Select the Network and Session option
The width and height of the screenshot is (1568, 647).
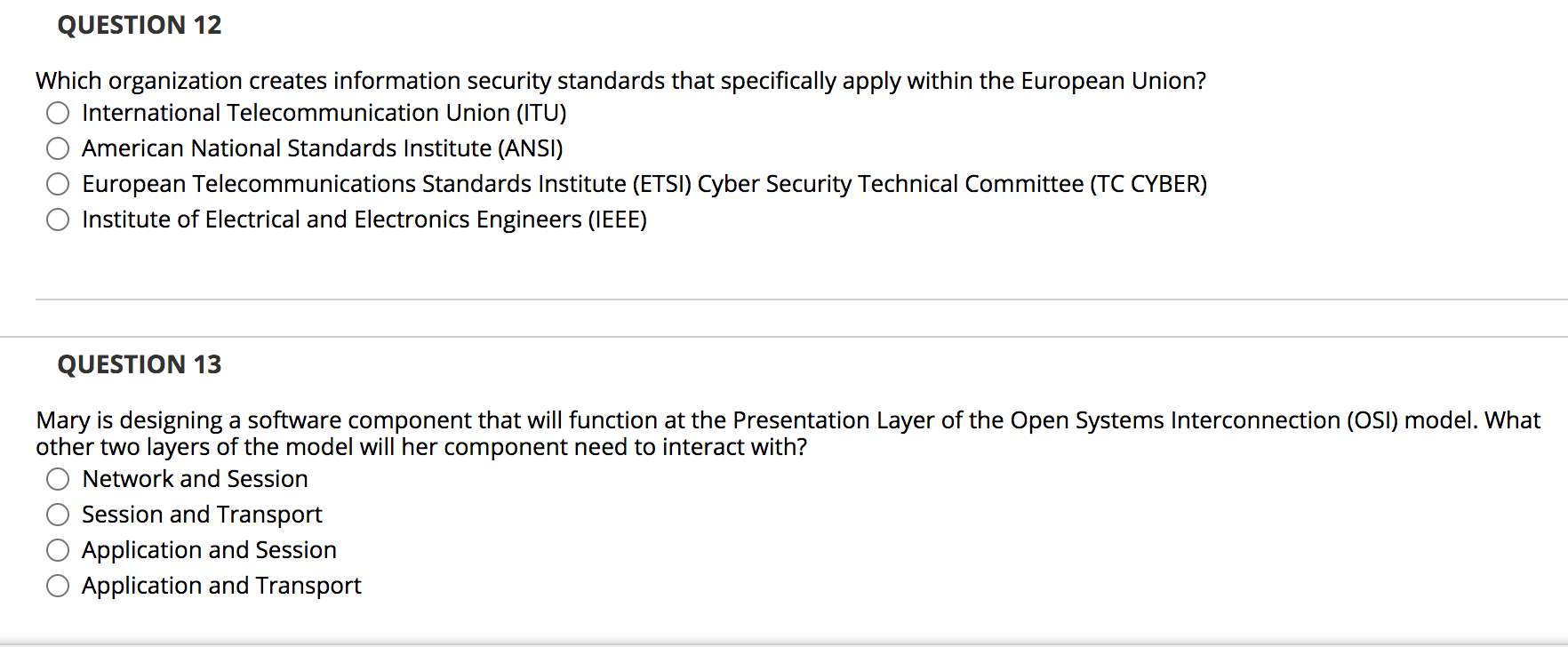pos(57,479)
